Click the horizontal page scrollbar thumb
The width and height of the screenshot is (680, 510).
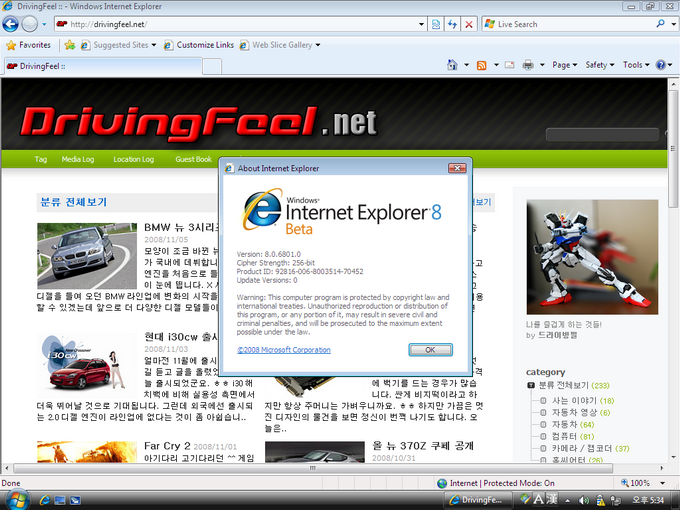pyautogui.click(x=313, y=468)
